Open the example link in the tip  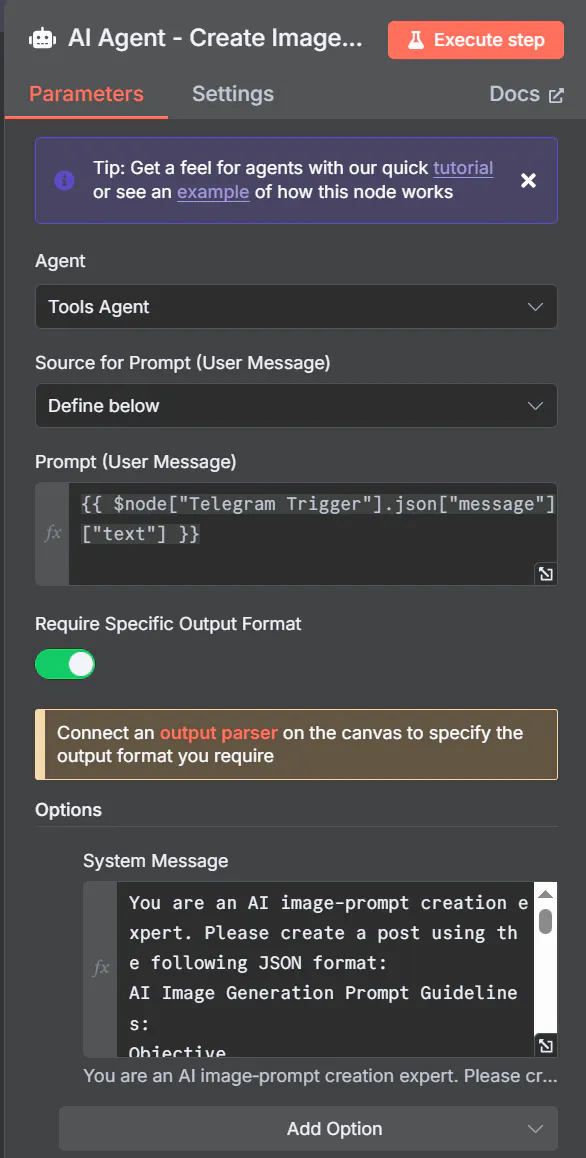[x=213, y=192]
